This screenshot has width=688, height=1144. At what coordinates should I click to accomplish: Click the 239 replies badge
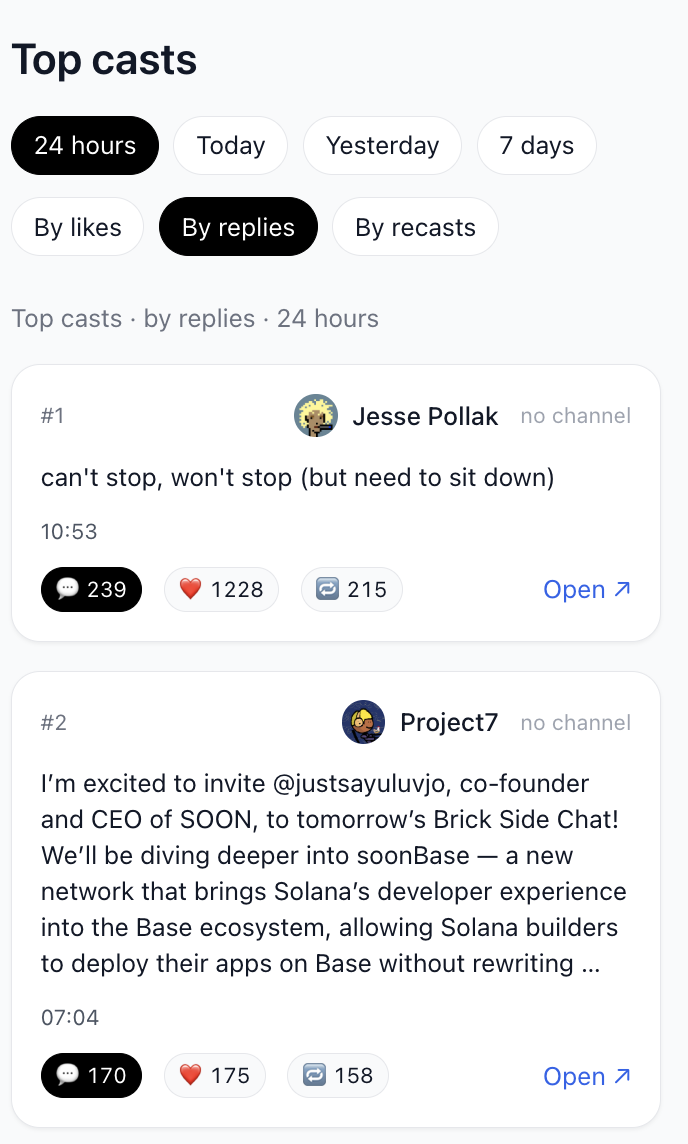coord(91,590)
